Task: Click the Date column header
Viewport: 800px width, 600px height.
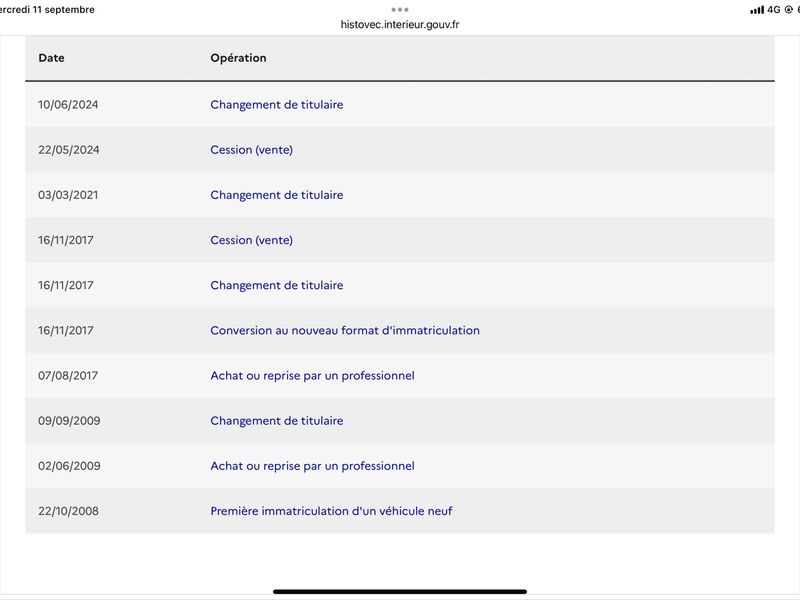Action: tap(52, 58)
